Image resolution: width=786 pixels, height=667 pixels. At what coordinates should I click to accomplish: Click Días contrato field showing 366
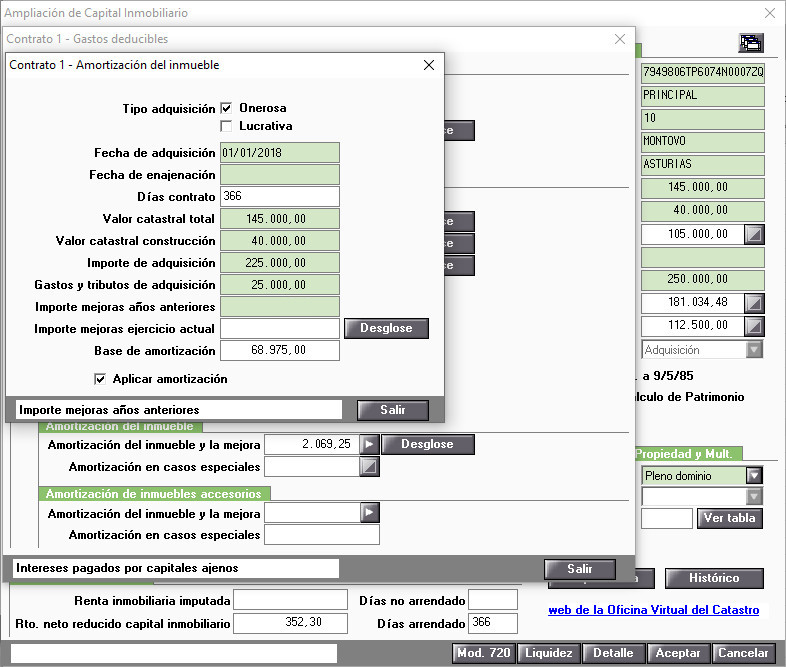[x=280, y=196]
